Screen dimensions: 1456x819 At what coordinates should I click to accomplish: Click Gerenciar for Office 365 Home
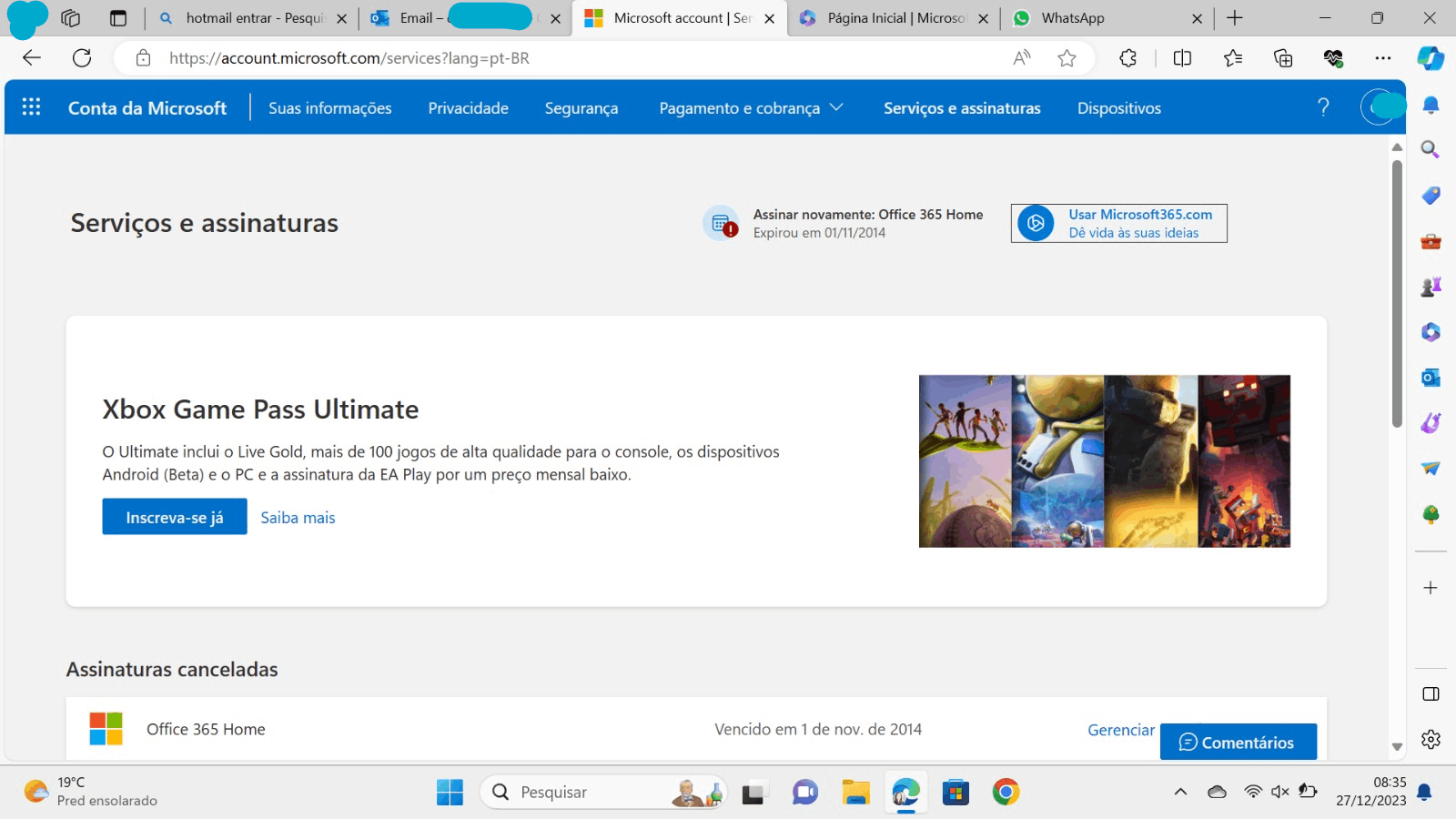(x=1121, y=730)
